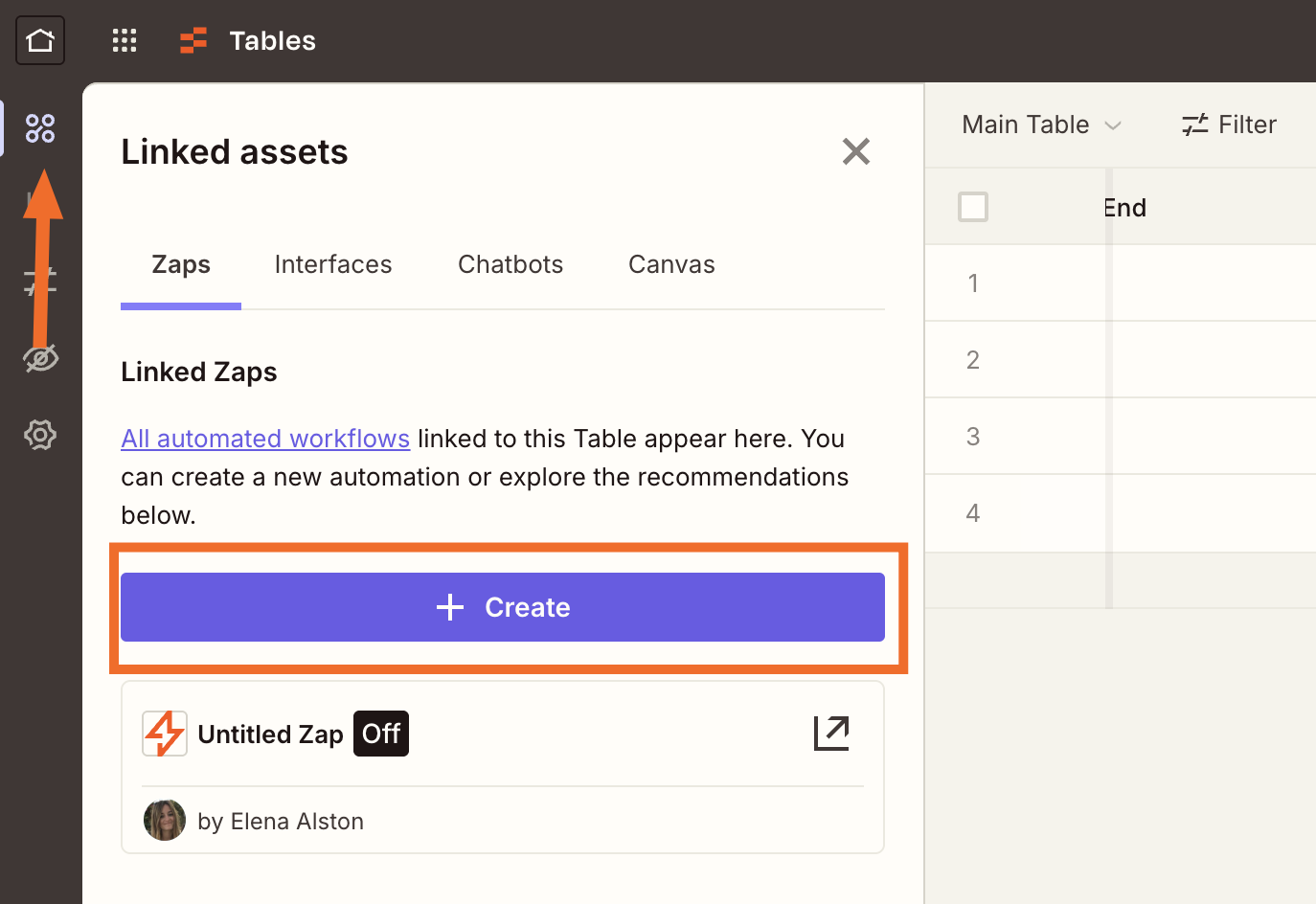Click the Off status badge
The image size is (1316, 904).
click(381, 734)
